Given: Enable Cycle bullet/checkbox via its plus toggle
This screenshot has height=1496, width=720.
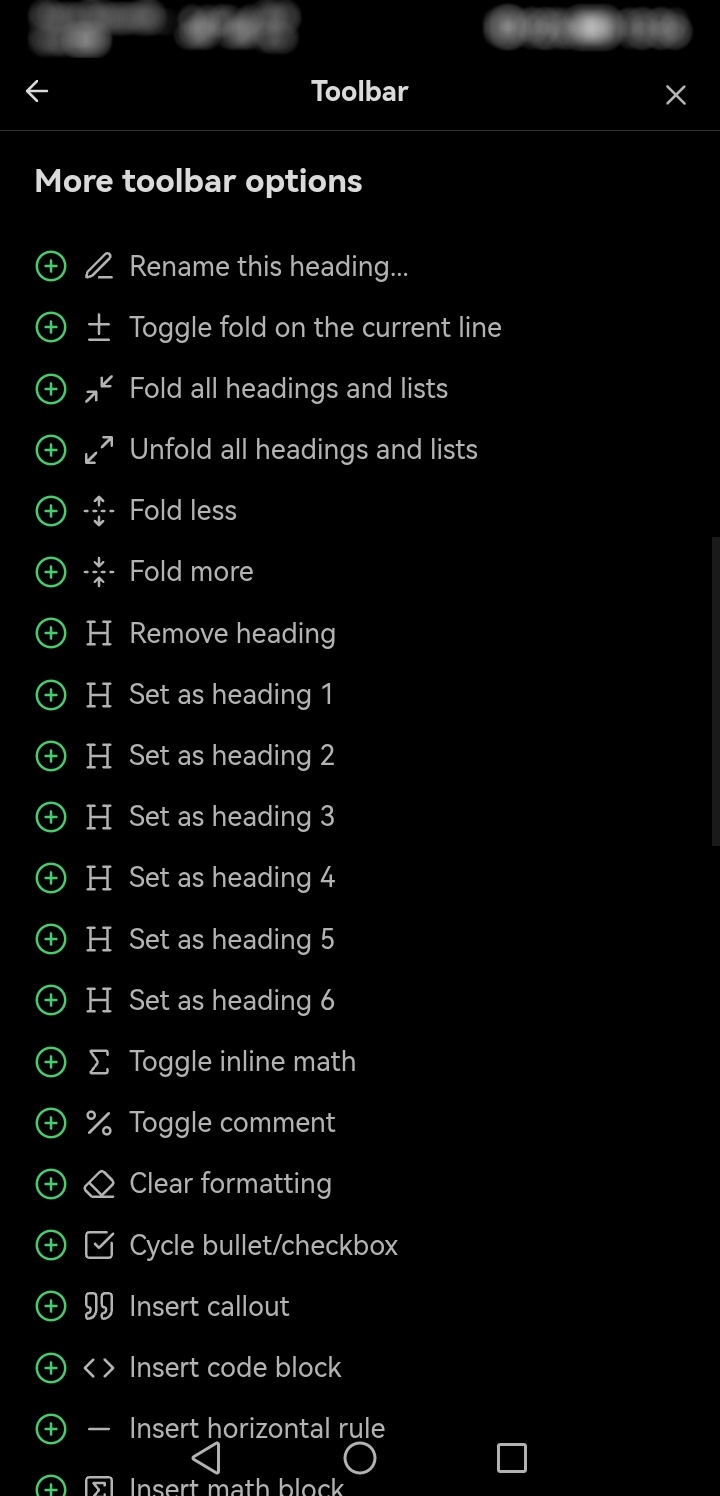Looking at the screenshot, I should (x=51, y=1244).
